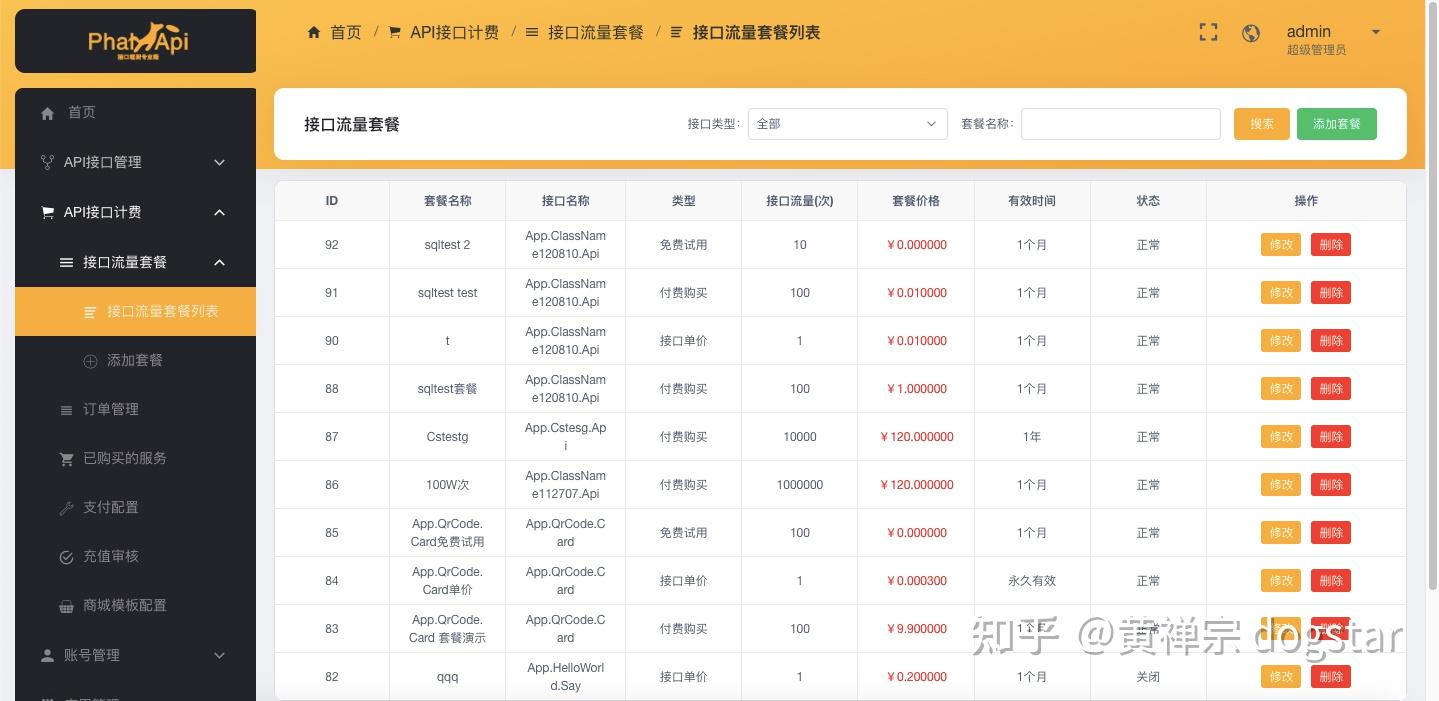This screenshot has width=1439, height=701.
Task: Click 修改 on the sqltest 2 row
Action: point(1280,244)
